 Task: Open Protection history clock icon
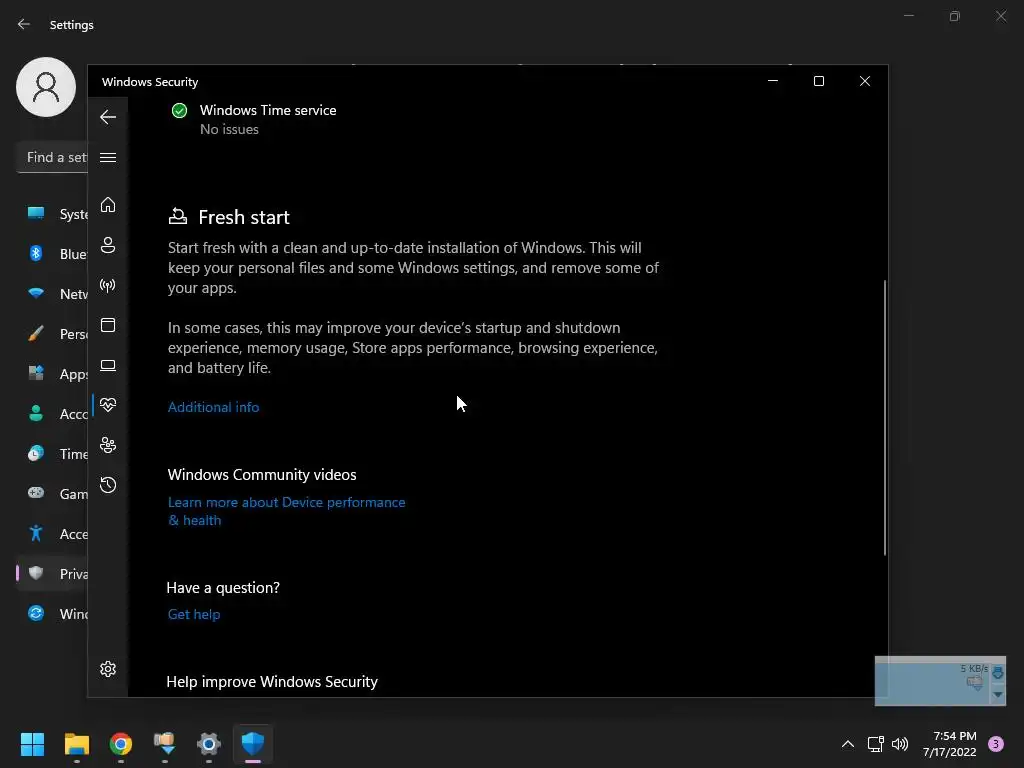coord(108,485)
